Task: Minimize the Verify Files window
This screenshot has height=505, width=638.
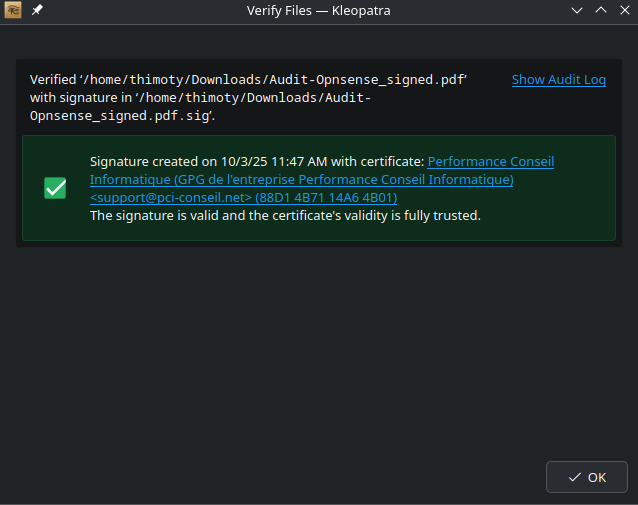Action: click(x=577, y=10)
